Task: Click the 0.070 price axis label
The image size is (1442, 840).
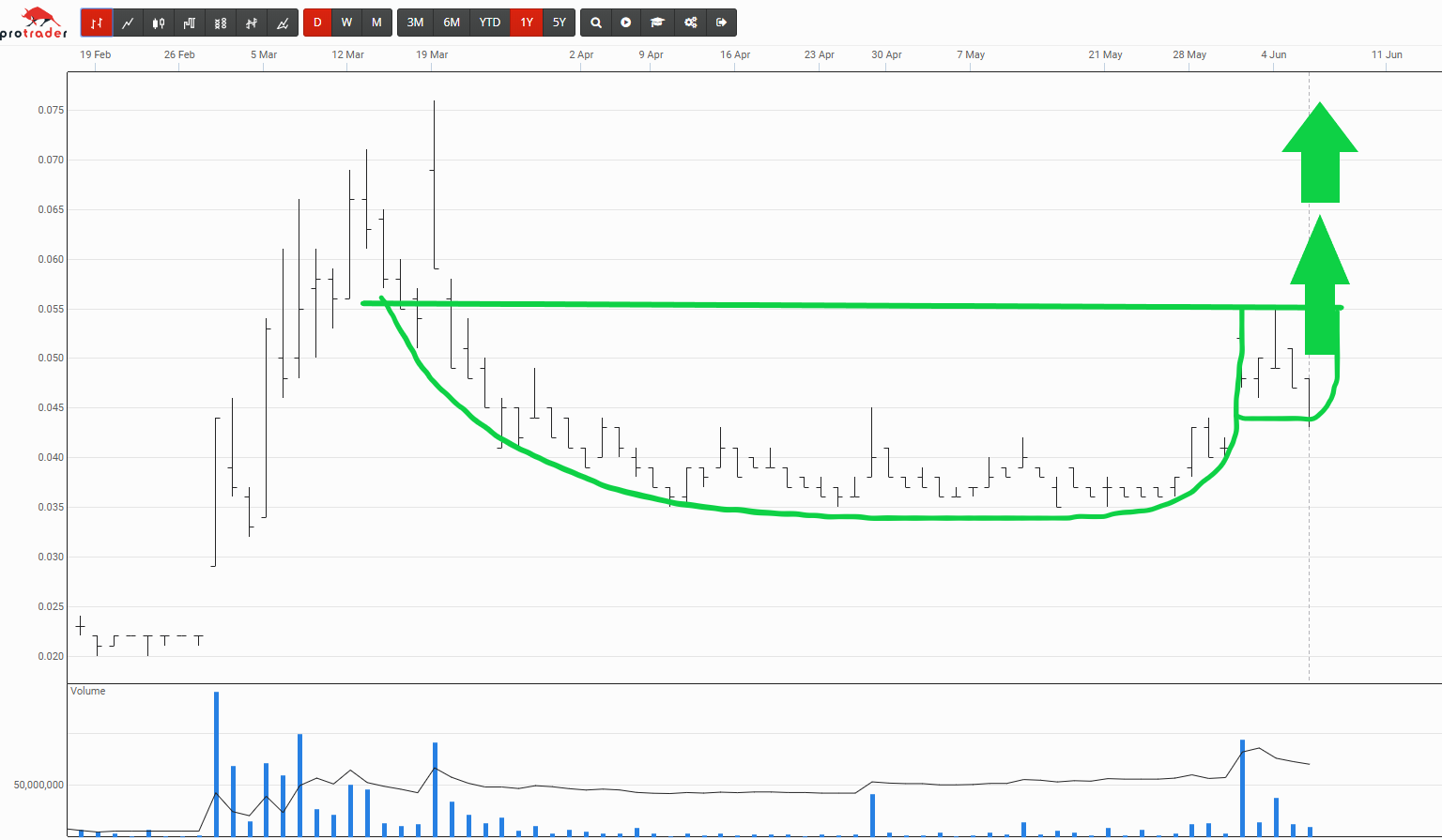Action: tap(51, 160)
